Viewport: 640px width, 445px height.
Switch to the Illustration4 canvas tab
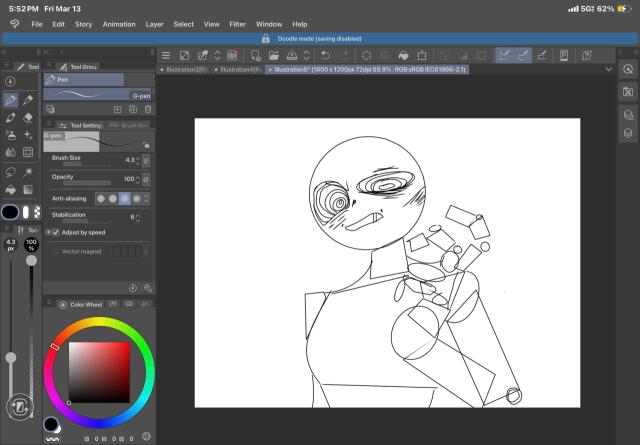(238, 70)
